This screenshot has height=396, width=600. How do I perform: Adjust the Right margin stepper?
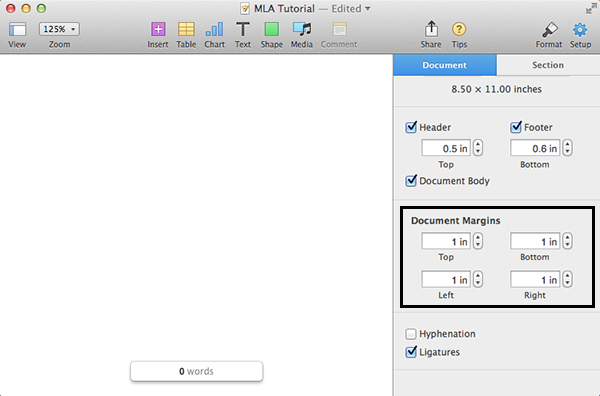[567, 279]
